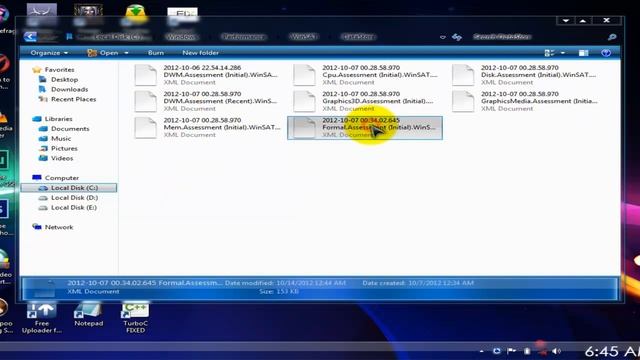Create a New folder
This screenshot has width=640, height=360.
[x=200, y=53]
